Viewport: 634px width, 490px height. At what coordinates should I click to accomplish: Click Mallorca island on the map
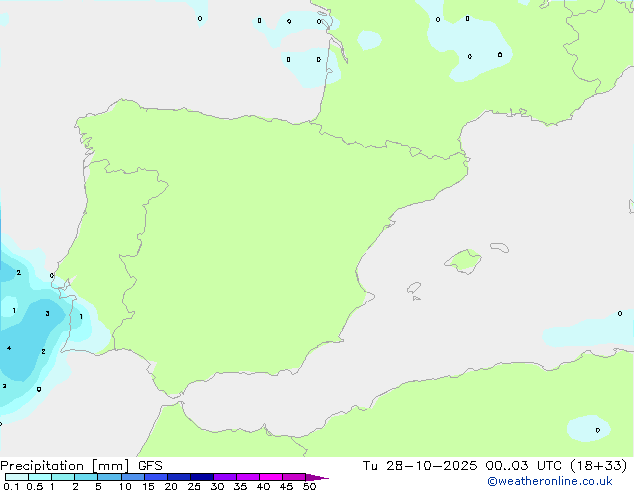tap(463, 261)
